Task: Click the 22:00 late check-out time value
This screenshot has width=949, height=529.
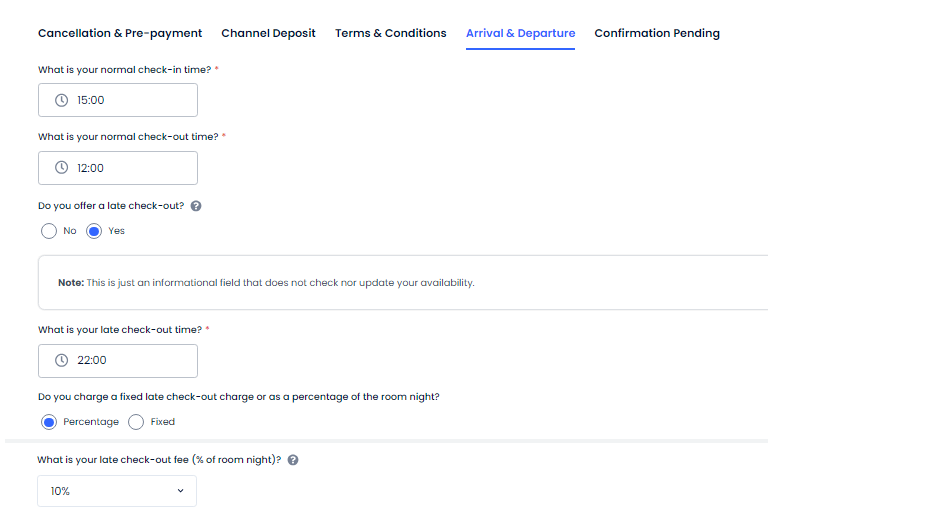Action: (92, 360)
